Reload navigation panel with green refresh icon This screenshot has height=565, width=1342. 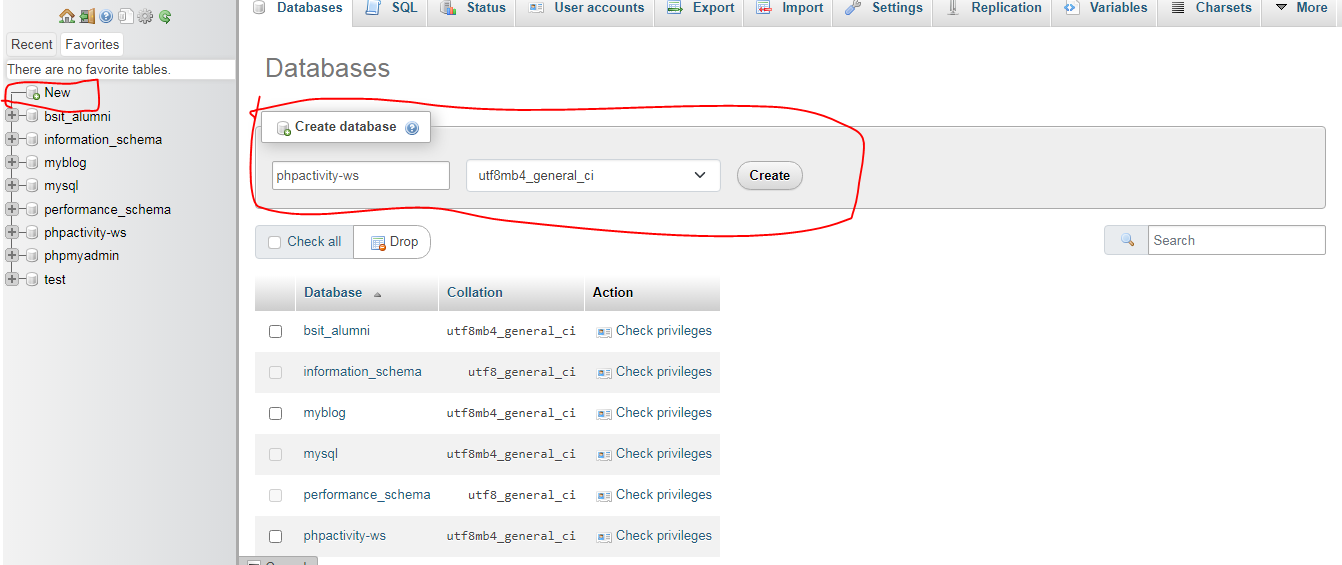coord(165,16)
